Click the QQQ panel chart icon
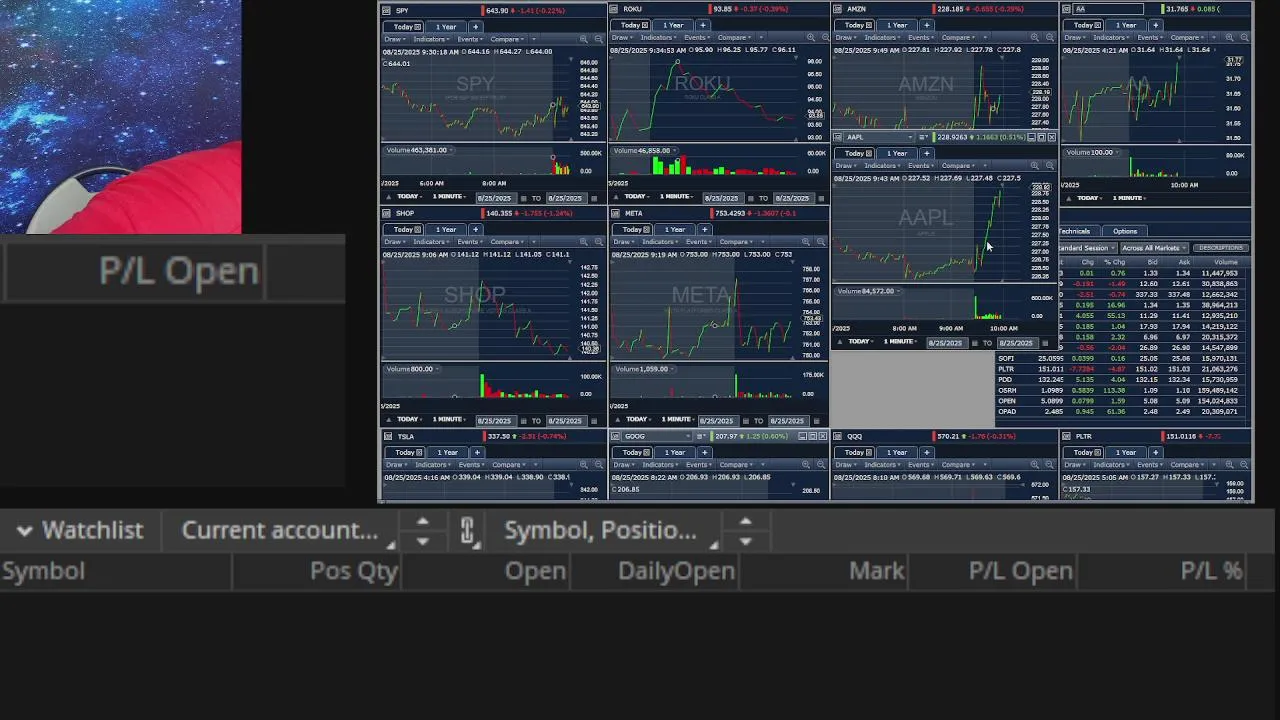Image resolution: width=1280 pixels, height=720 pixels. 838,436
